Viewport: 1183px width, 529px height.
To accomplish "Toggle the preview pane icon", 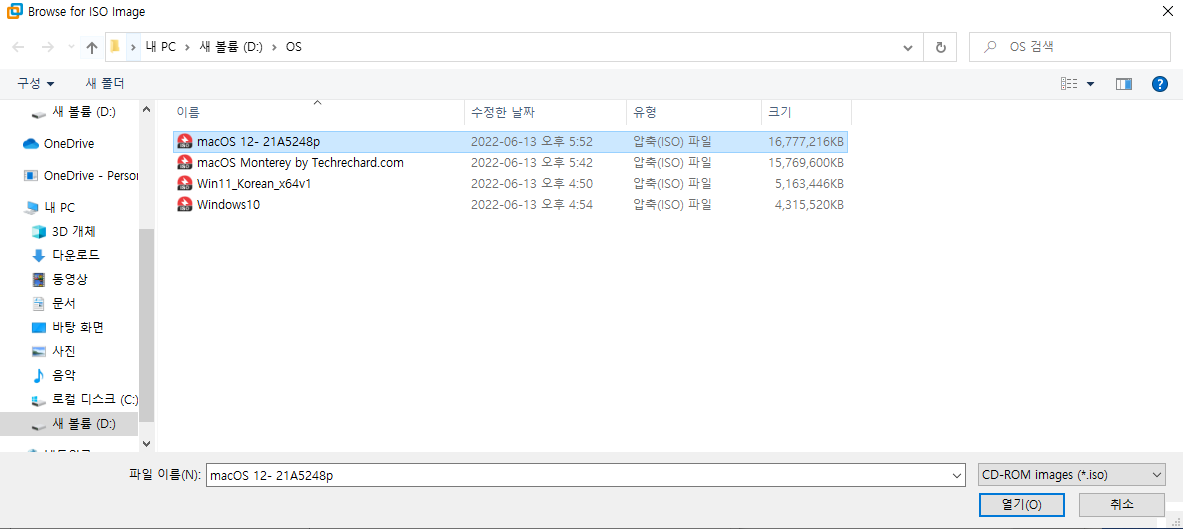I will click(x=1124, y=84).
